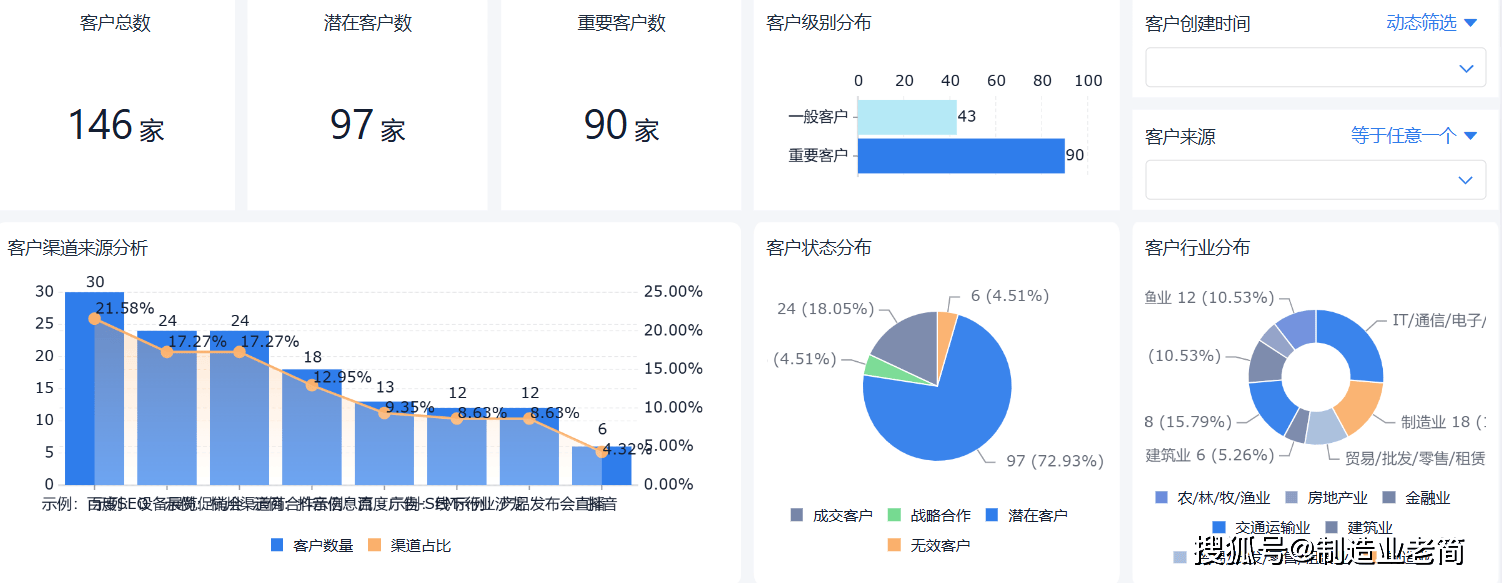Click the 重要客户 axis label

(818, 155)
